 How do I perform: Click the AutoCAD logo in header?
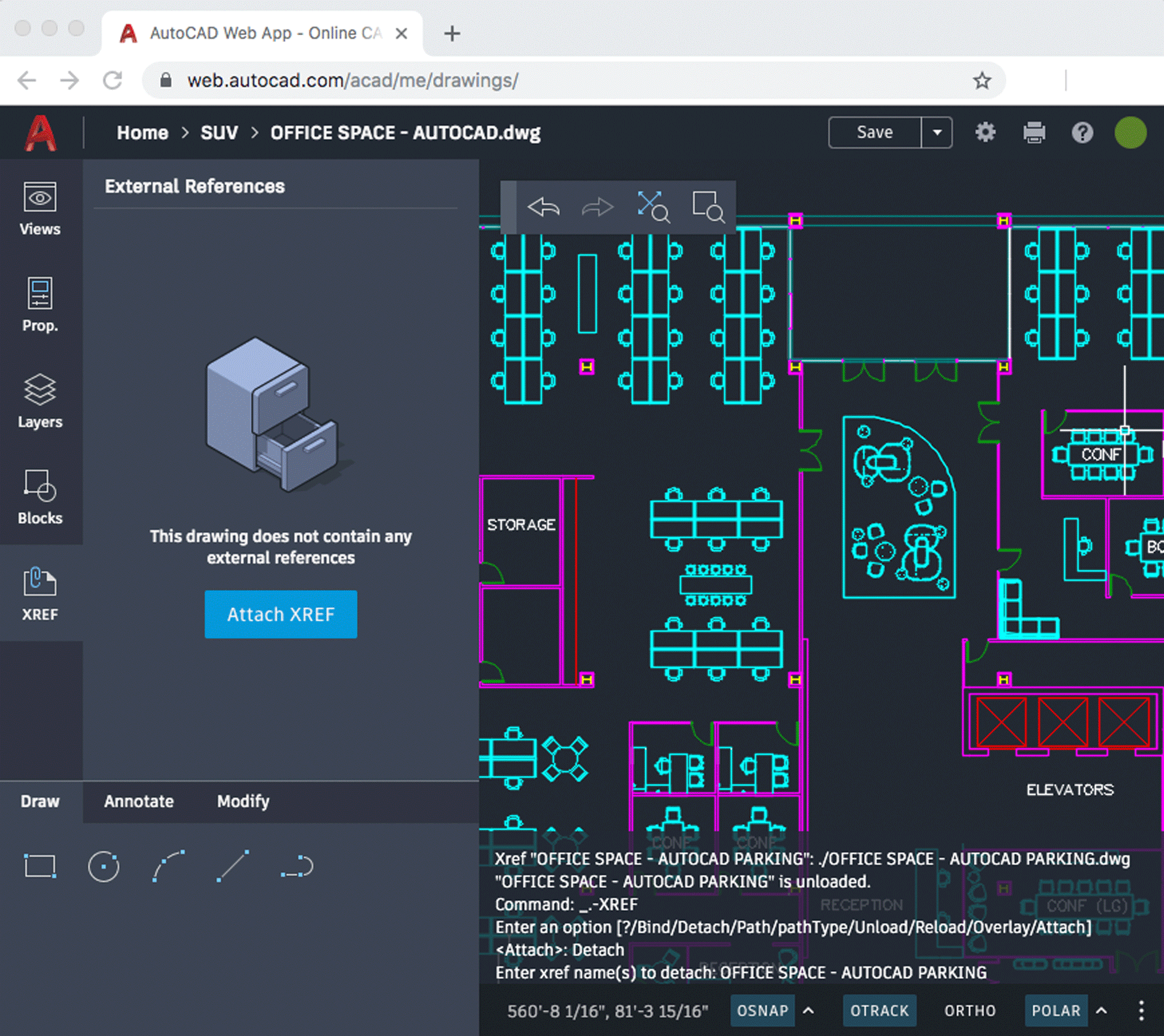pos(41,132)
